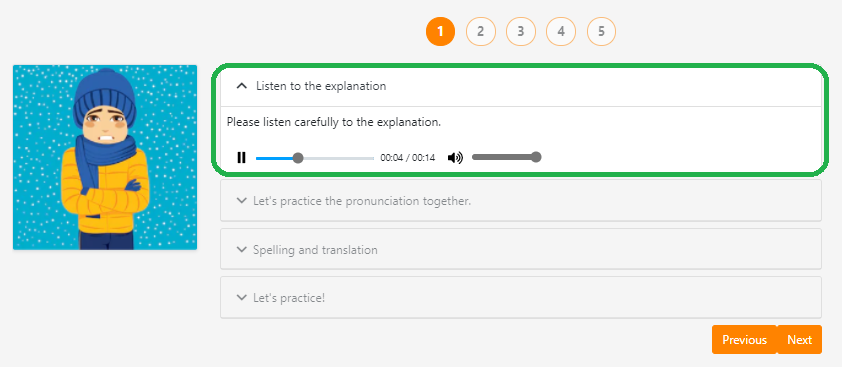Click the volume slider handle

535,157
